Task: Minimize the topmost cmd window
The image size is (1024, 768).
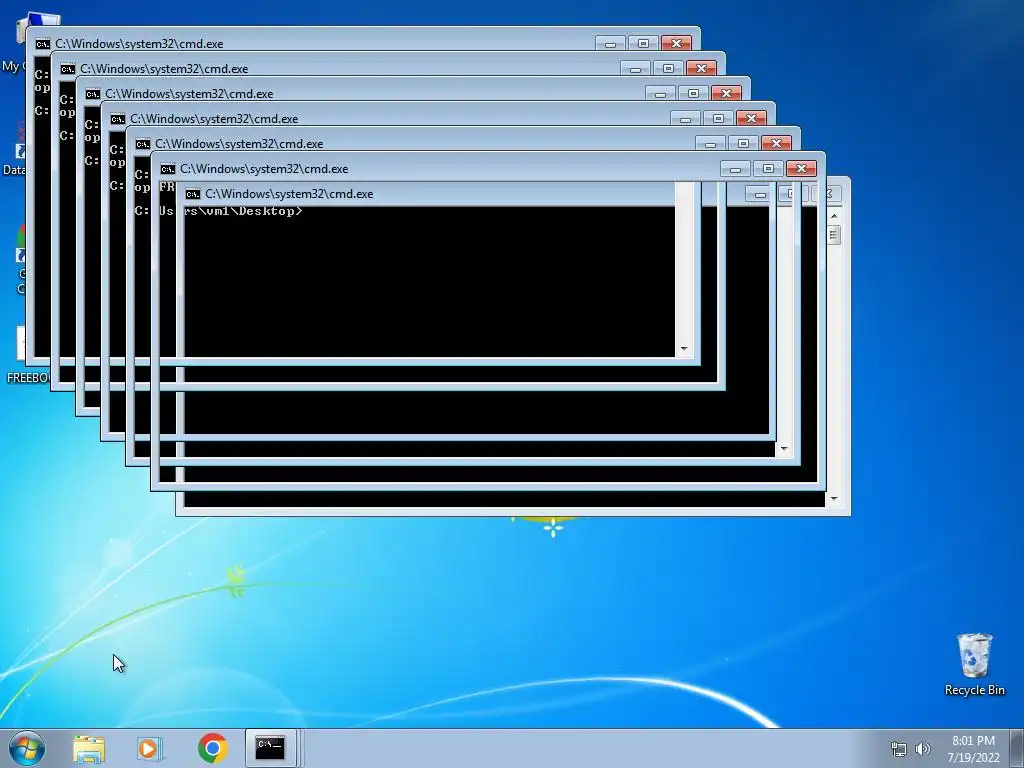Action: tap(610, 44)
